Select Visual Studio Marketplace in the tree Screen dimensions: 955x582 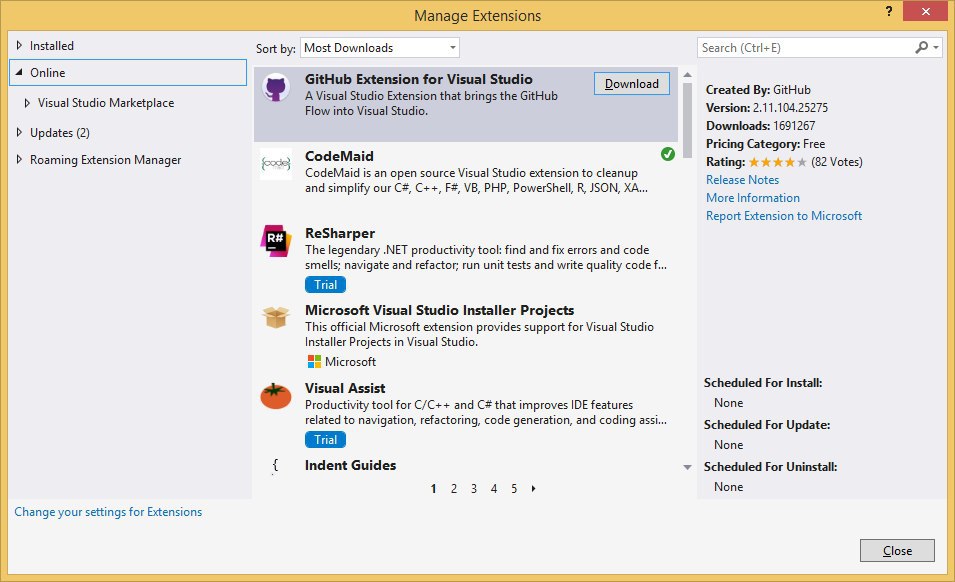(106, 103)
